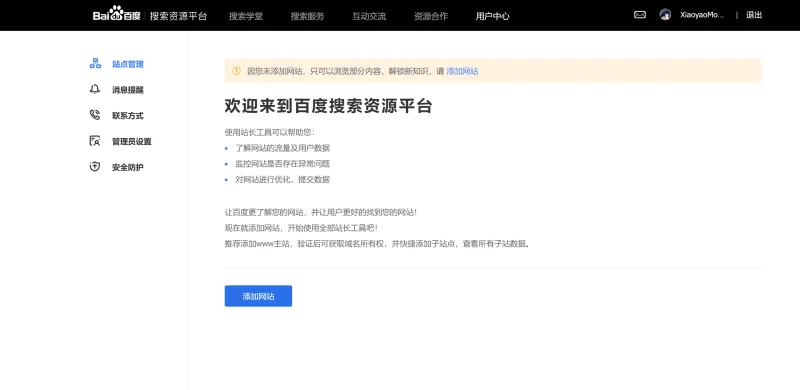
Task: Open the 资源合作 menu
Action: (x=431, y=16)
